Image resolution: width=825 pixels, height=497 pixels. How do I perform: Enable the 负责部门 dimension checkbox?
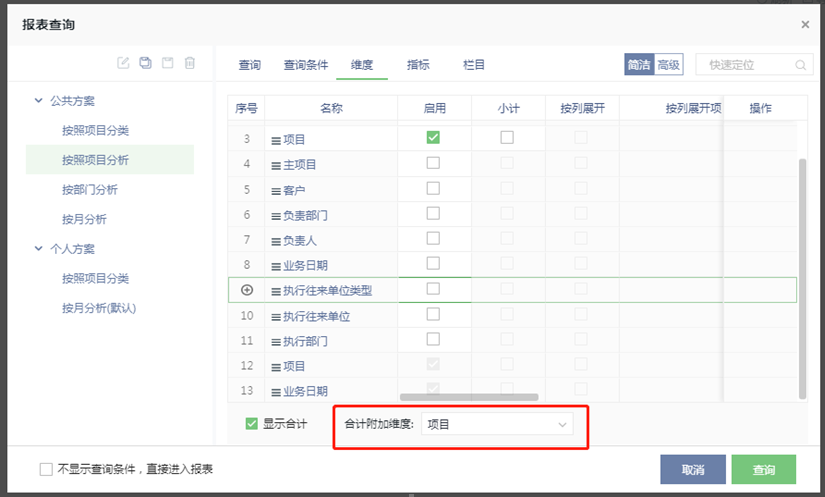tap(433, 214)
